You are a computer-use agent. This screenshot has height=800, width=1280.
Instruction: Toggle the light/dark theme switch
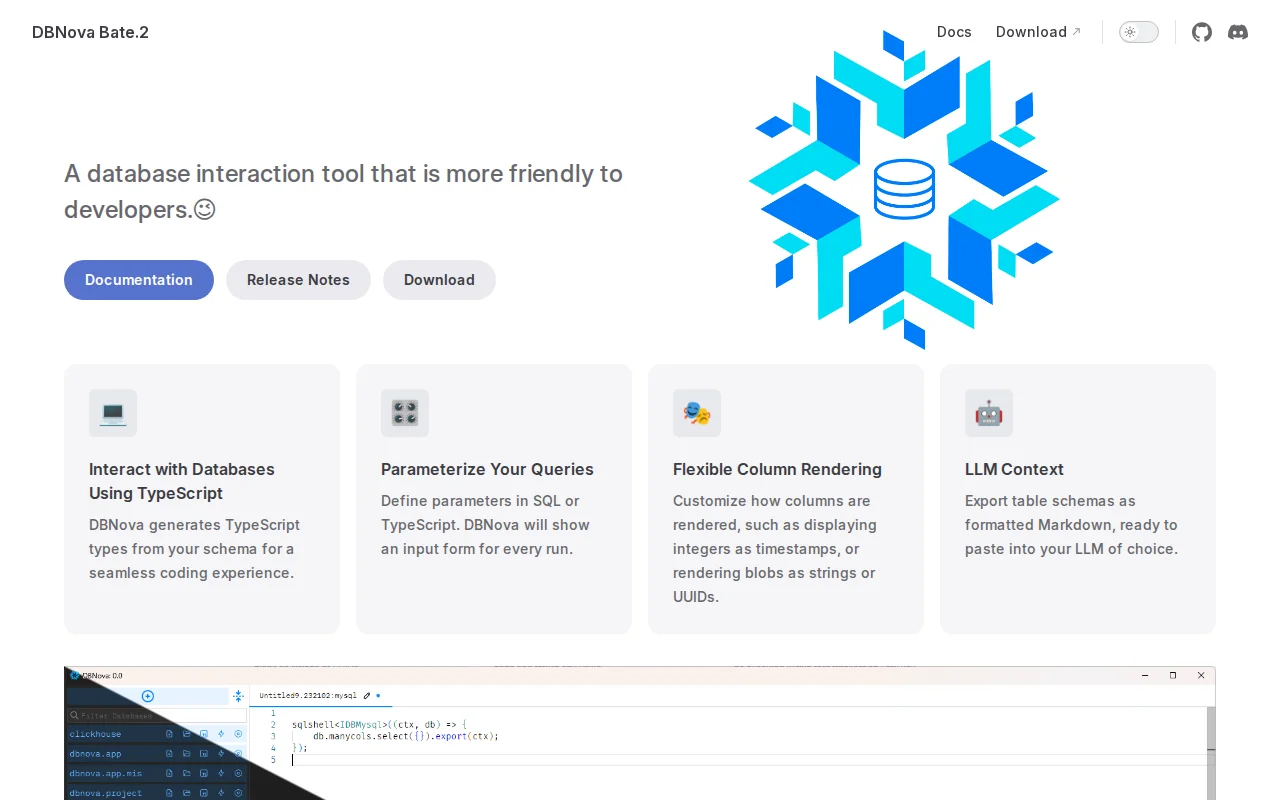point(1139,32)
